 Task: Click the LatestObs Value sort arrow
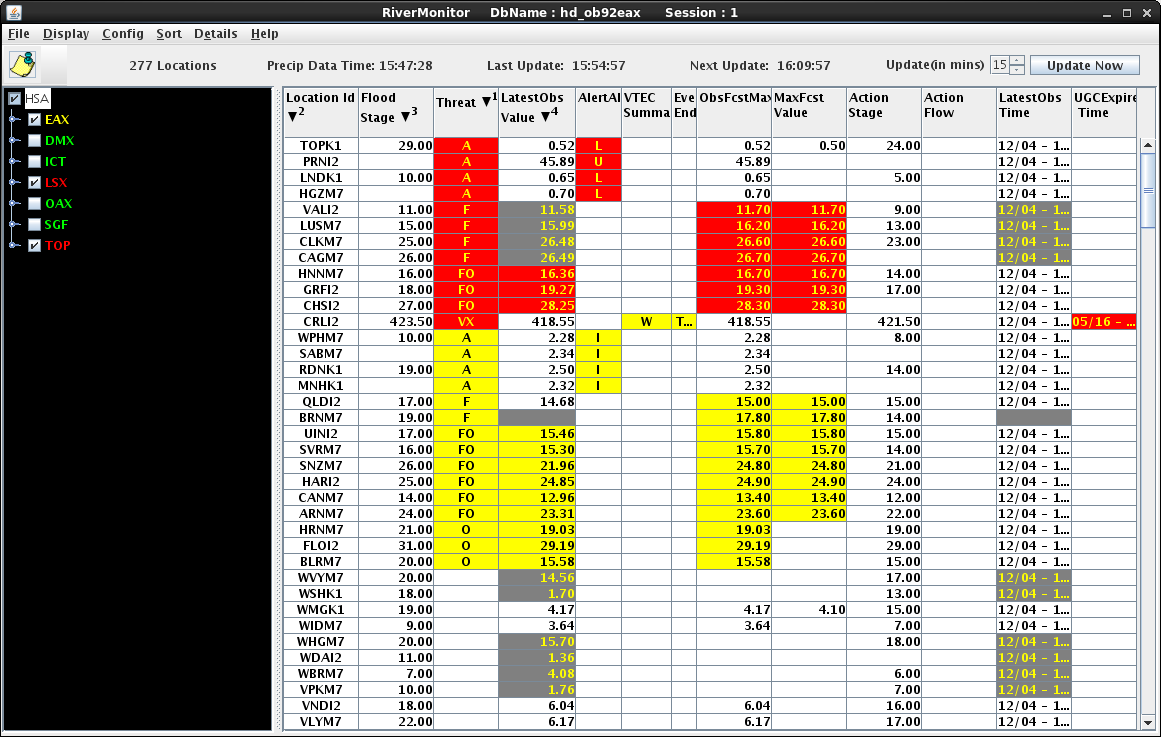pos(546,117)
